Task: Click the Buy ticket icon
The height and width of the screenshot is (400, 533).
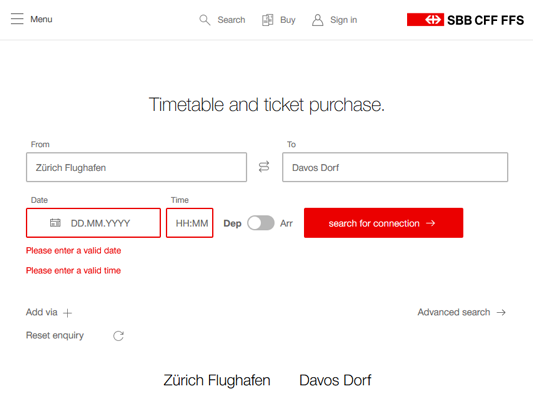Action: point(268,20)
